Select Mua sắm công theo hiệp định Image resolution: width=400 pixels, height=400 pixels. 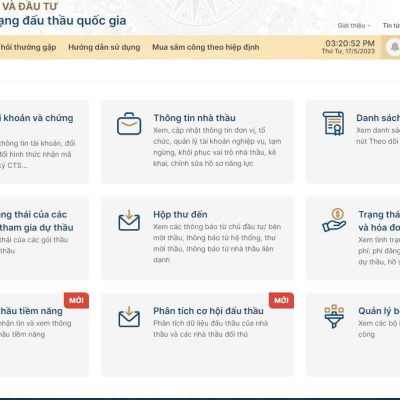coord(206,47)
